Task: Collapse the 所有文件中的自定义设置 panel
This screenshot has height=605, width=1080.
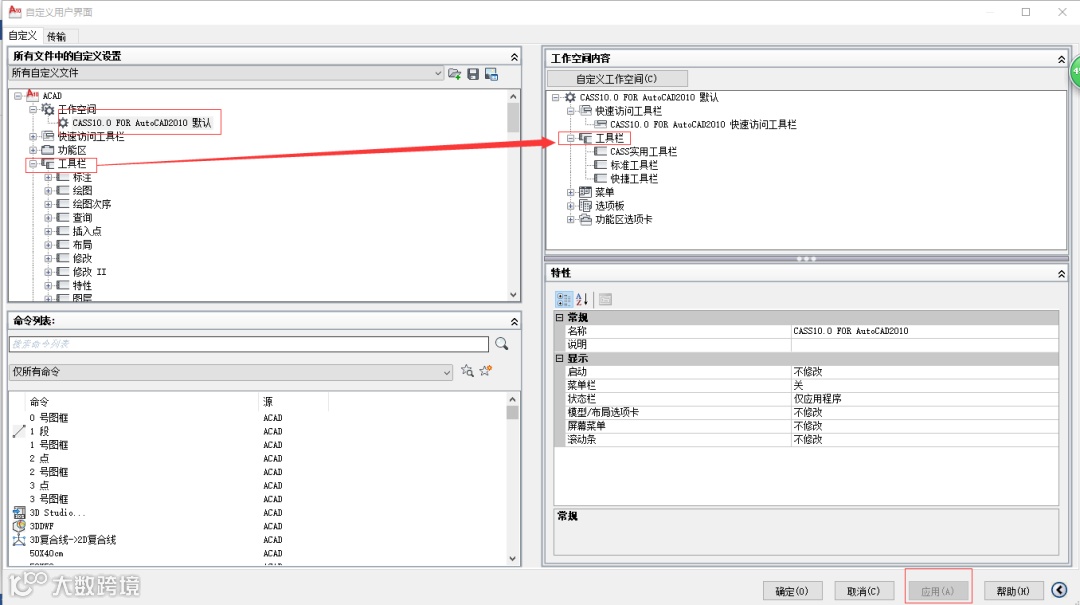Action: 514,57
